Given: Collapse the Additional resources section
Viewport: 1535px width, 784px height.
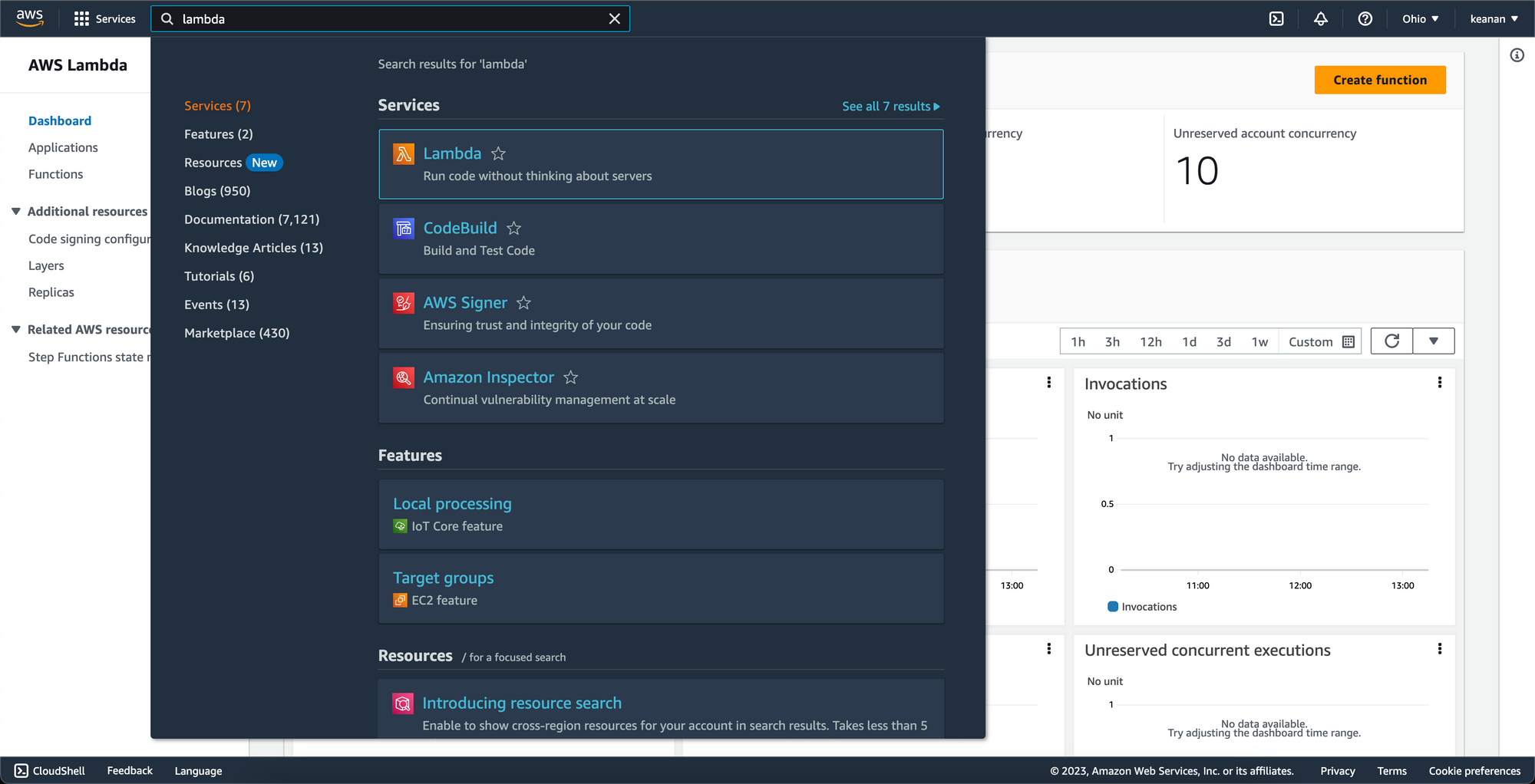Looking at the screenshot, I should [15, 211].
